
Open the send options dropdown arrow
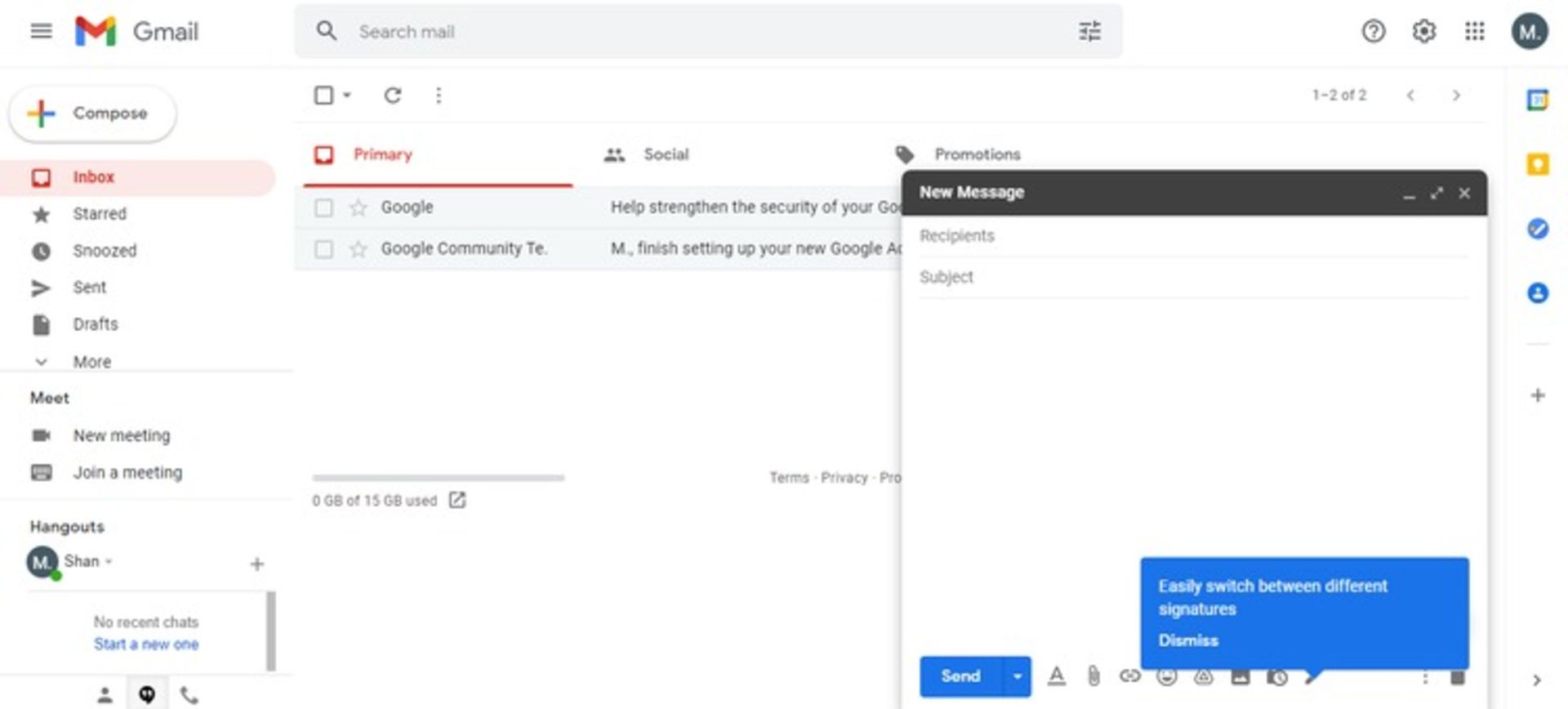[x=1017, y=676]
